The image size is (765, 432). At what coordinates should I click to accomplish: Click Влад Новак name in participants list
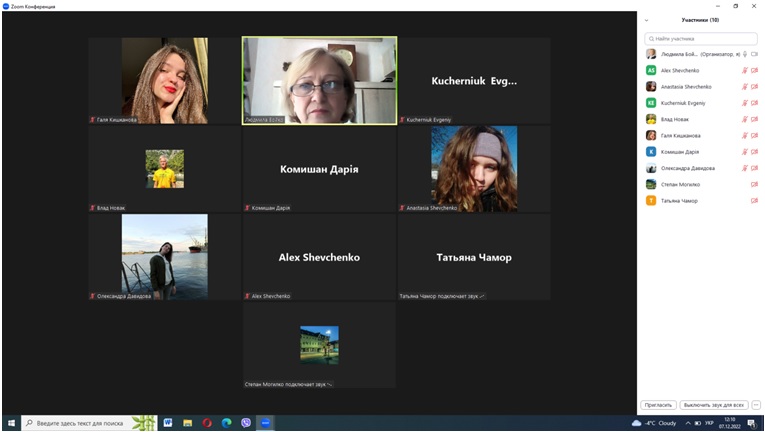click(x=675, y=119)
